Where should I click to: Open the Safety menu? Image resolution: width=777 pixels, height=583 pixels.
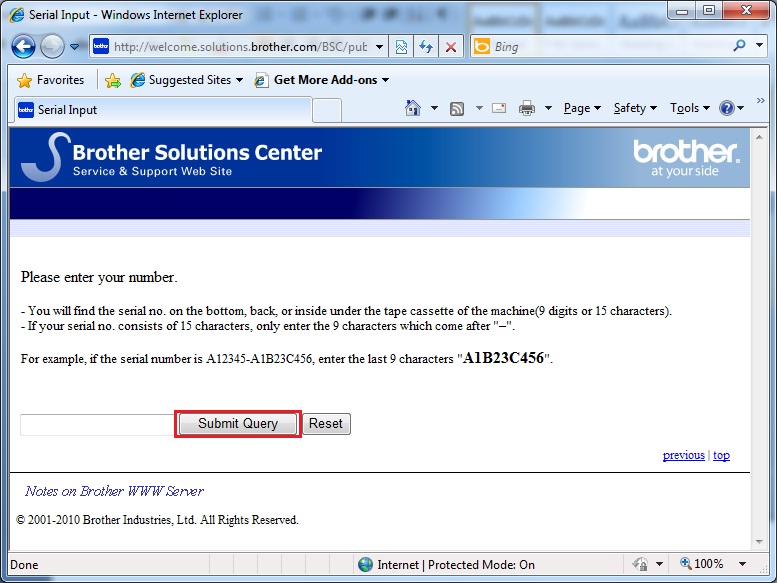[x=635, y=108]
